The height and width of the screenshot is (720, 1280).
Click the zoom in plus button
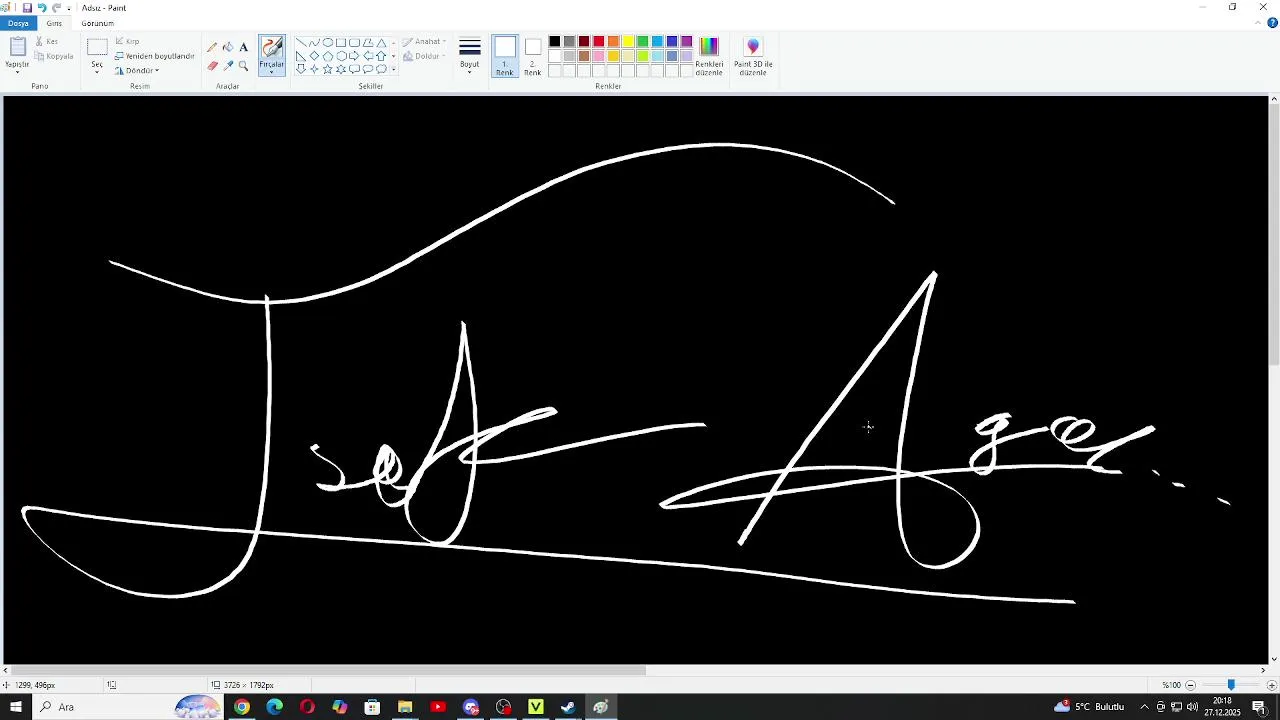pos(1271,685)
